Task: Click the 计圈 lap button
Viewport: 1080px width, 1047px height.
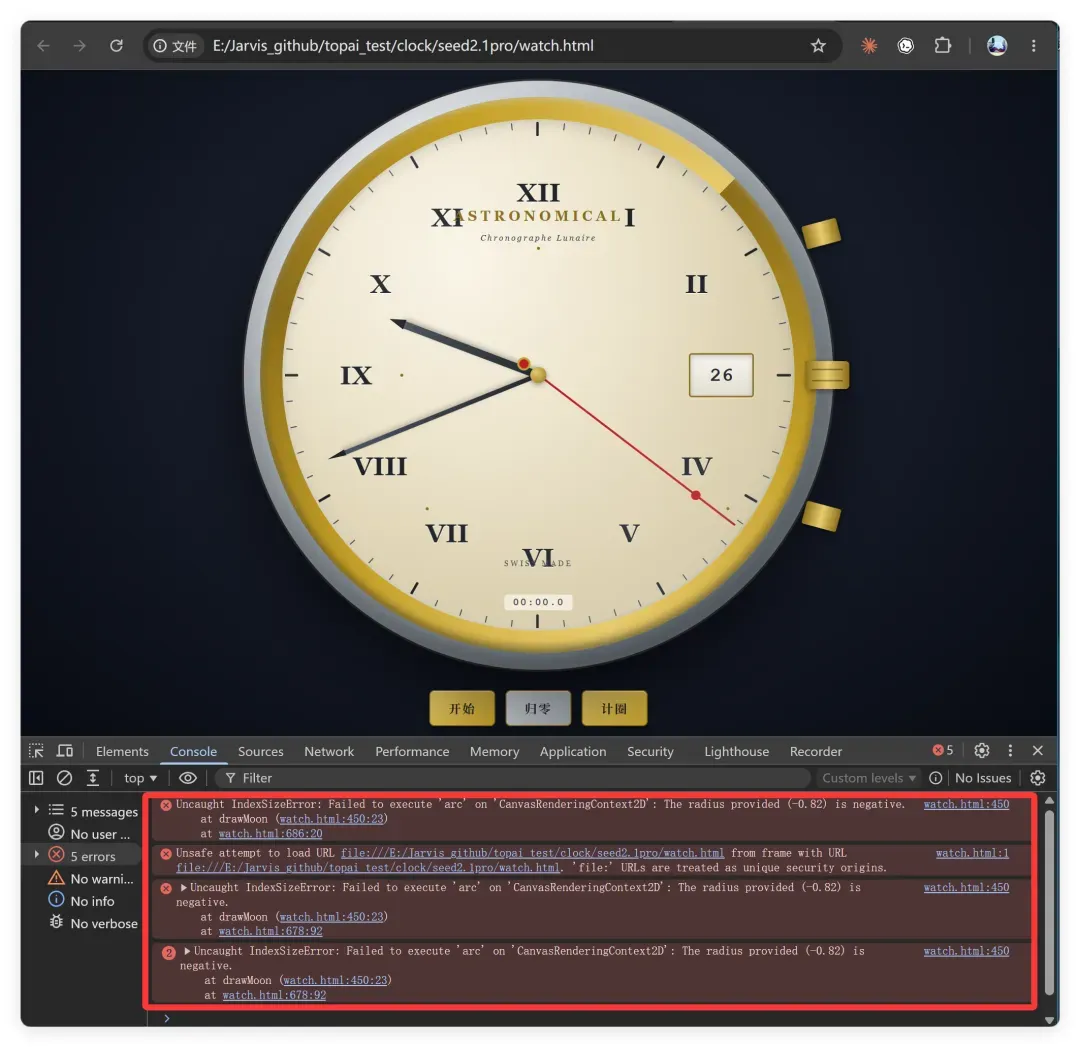Action: [614, 708]
